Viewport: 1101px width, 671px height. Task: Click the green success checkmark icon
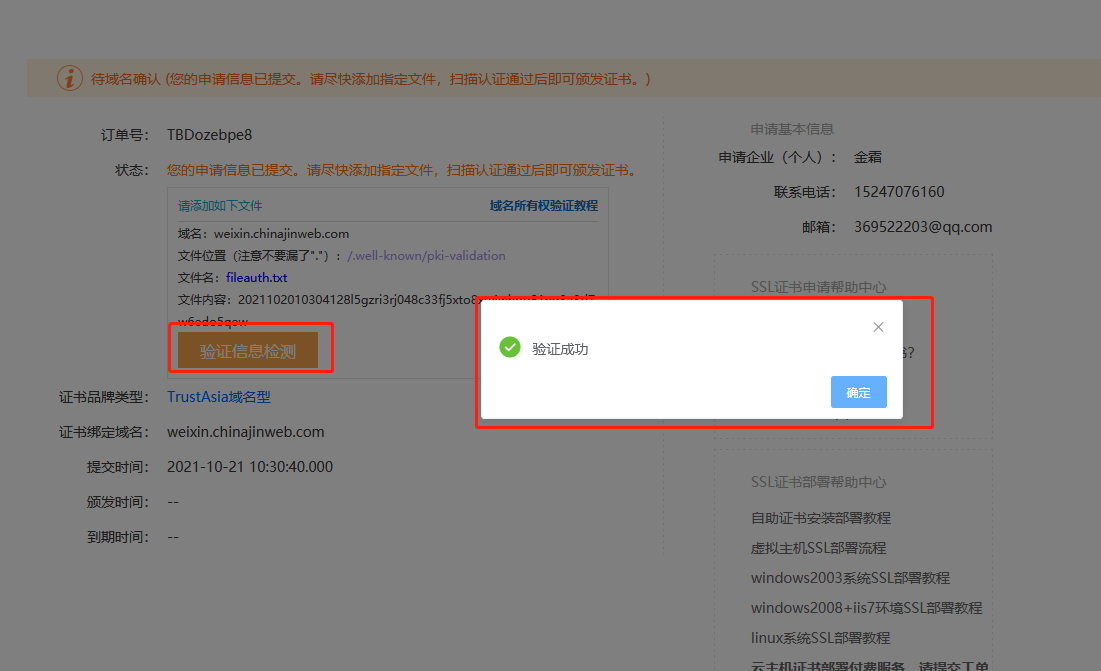point(510,347)
